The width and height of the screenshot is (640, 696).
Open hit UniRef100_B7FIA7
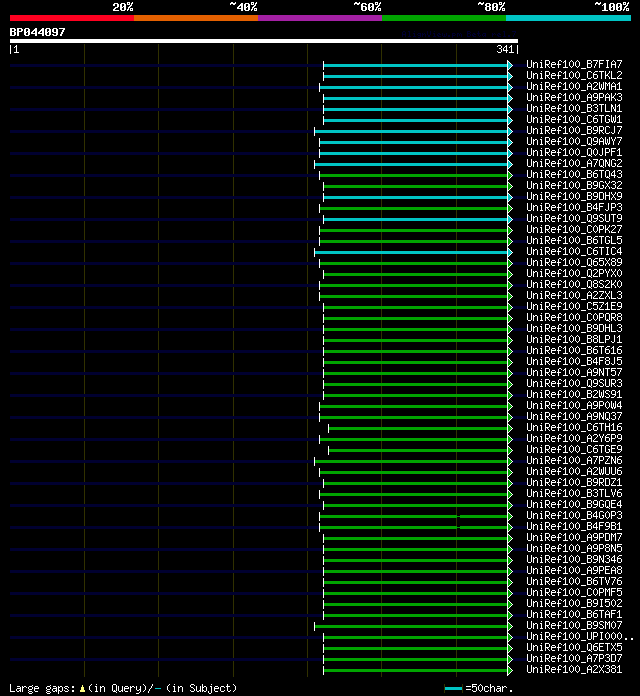click(x=574, y=64)
